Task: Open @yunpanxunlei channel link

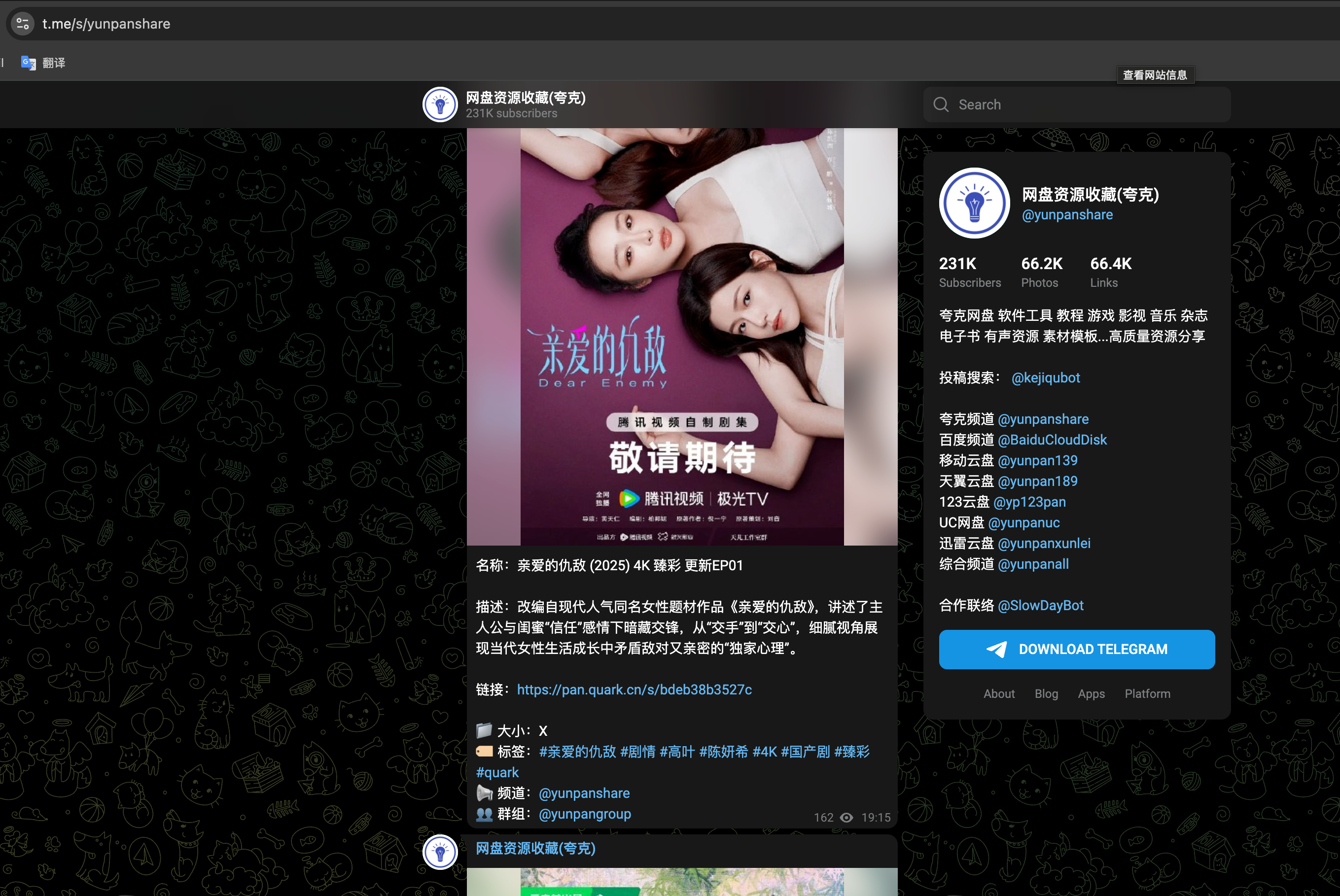Action: pos(1044,544)
